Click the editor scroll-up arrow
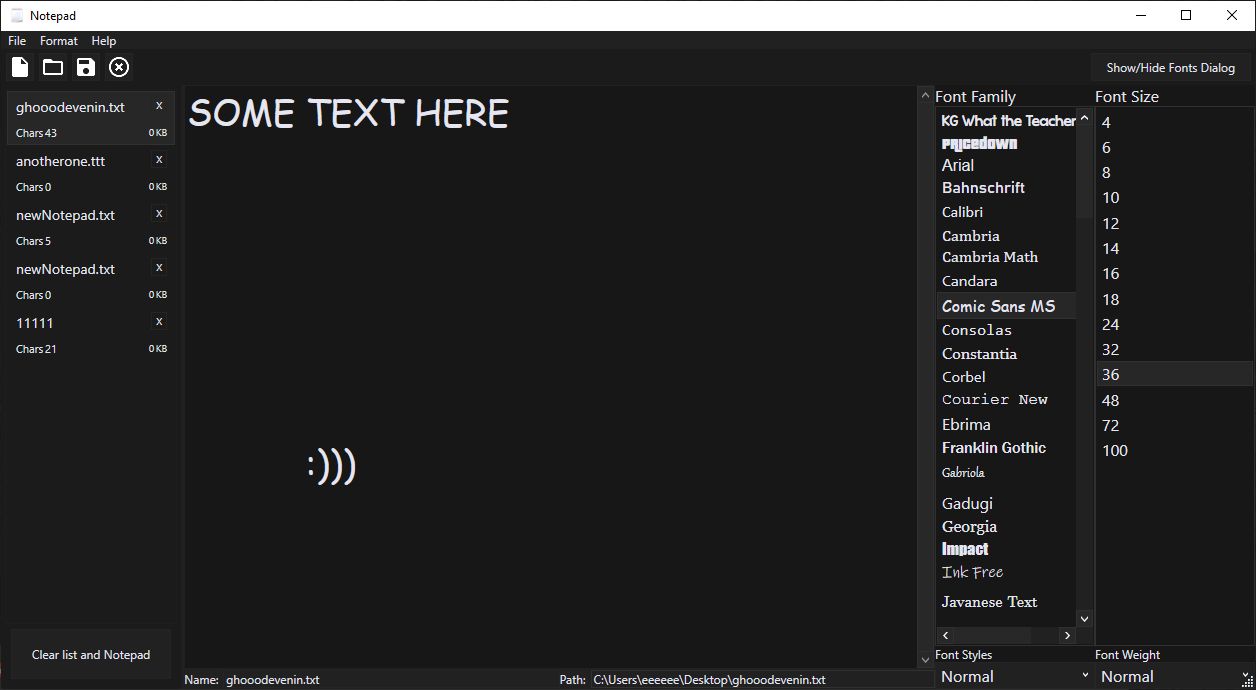Viewport: 1256px width, 690px height. point(925,97)
